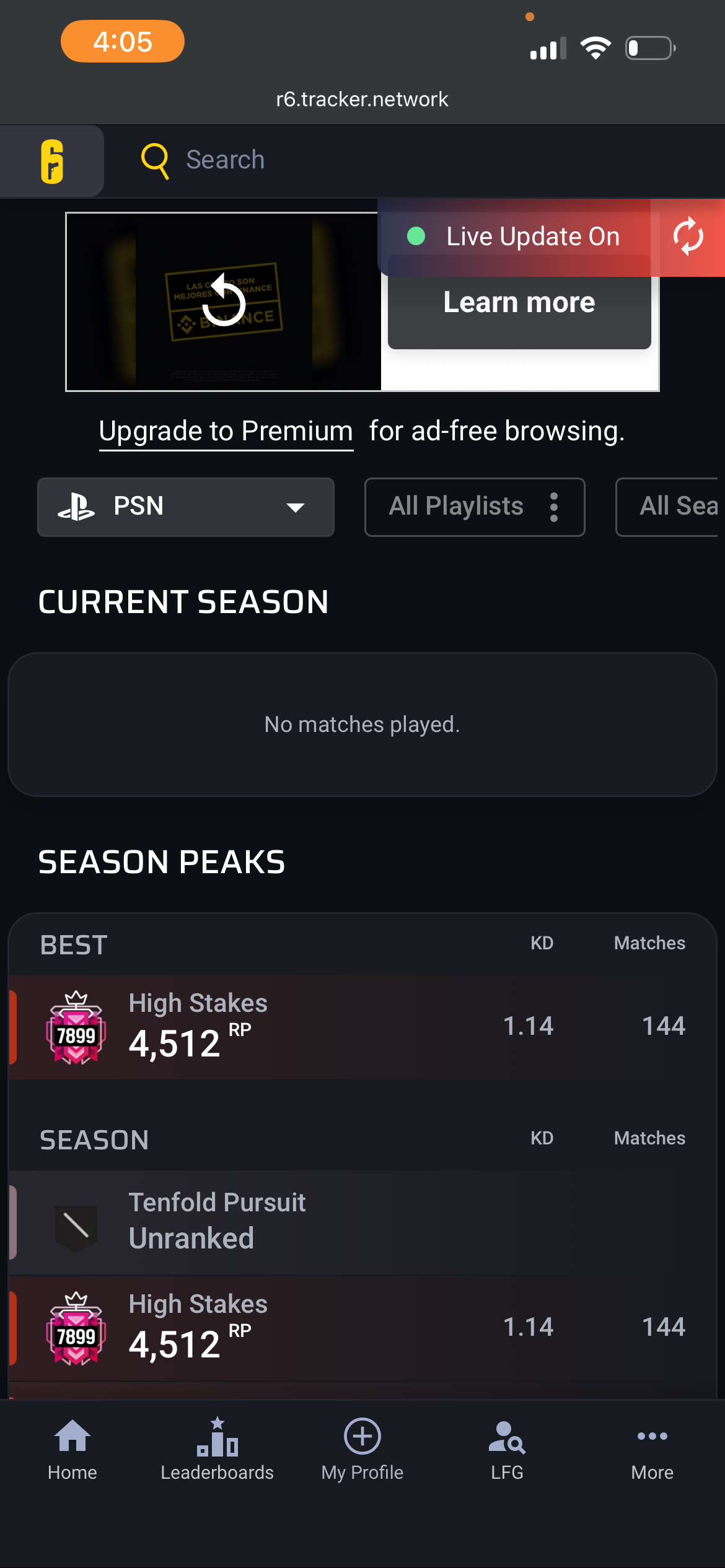Tap the champion rank badge under BEST
The width and height of the screenshot is (725, 1568).
pyautogui.click(x=76, y=1027)
